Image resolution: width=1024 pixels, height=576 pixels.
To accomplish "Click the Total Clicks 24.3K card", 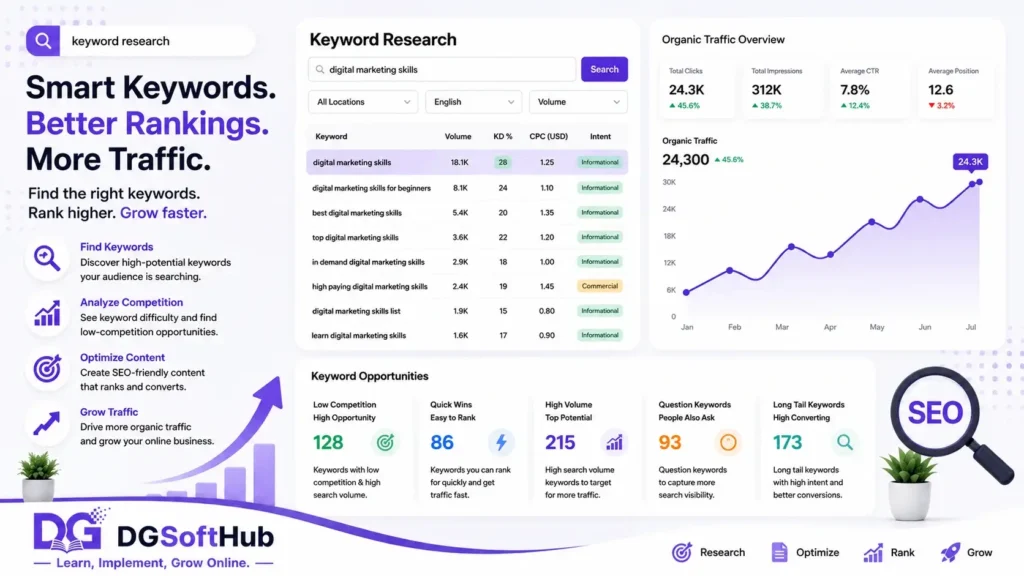I will pyautogui.click(x=698, y=89).
